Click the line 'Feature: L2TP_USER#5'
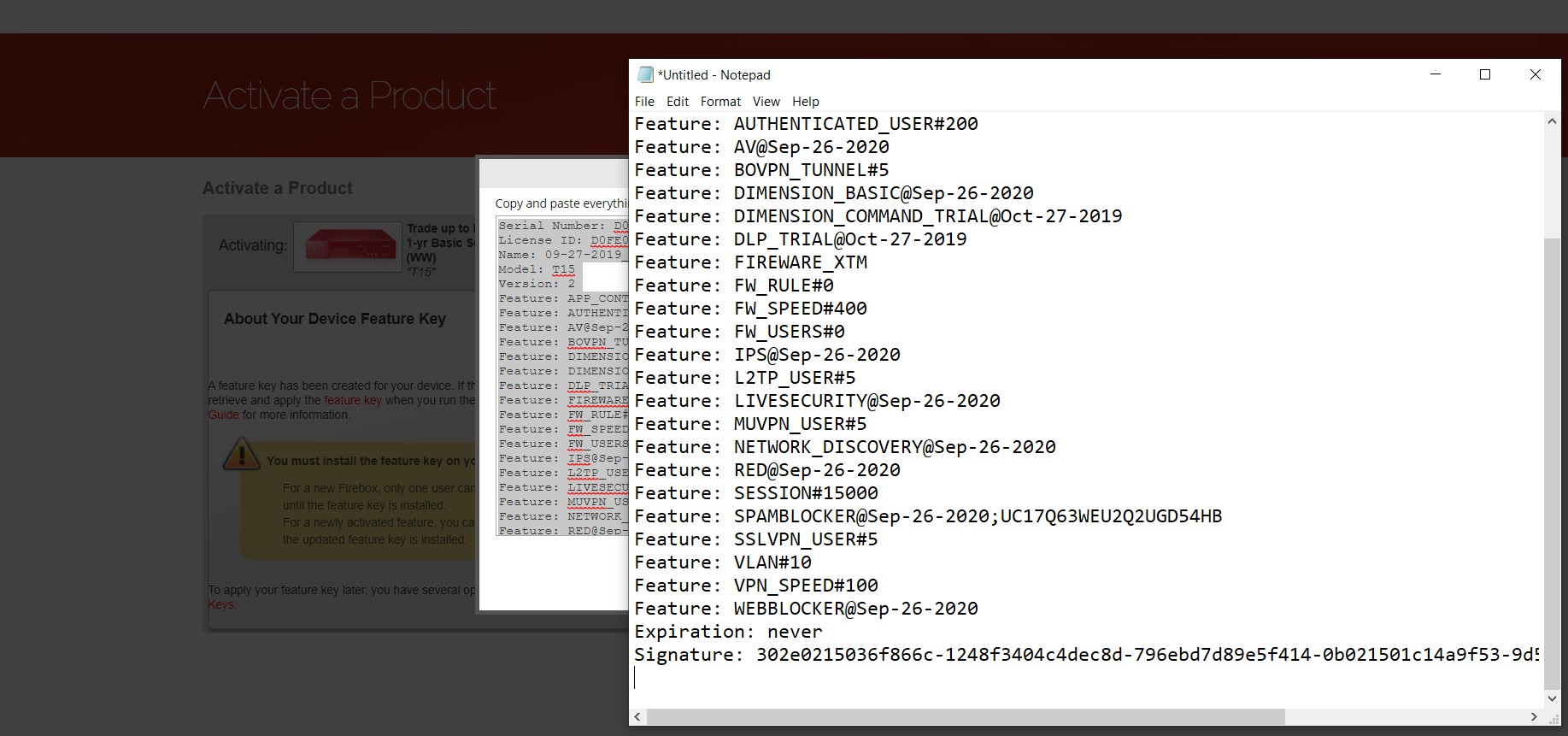The height and width of the screenshot is (736, 1568). point(745,378)
